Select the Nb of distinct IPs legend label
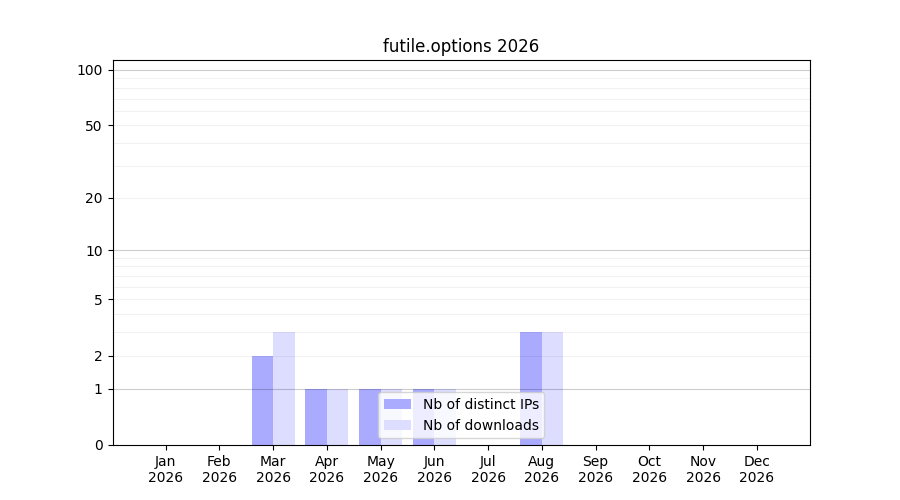 point(481,404)
